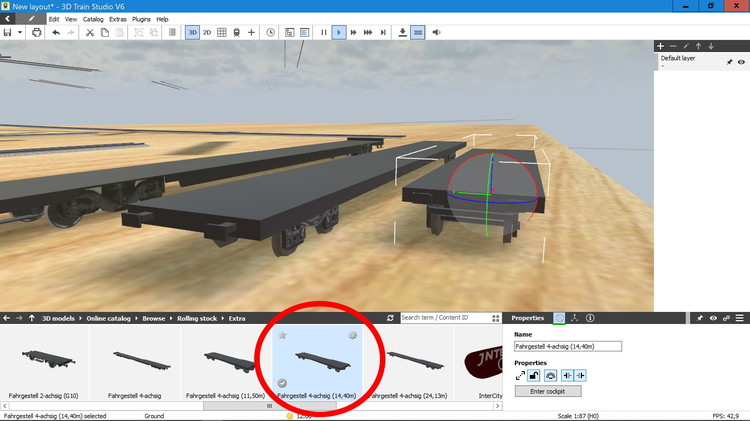Open the event management toolbar icon
The width and height of the screenshot is (750, 421).
[289, 33]
